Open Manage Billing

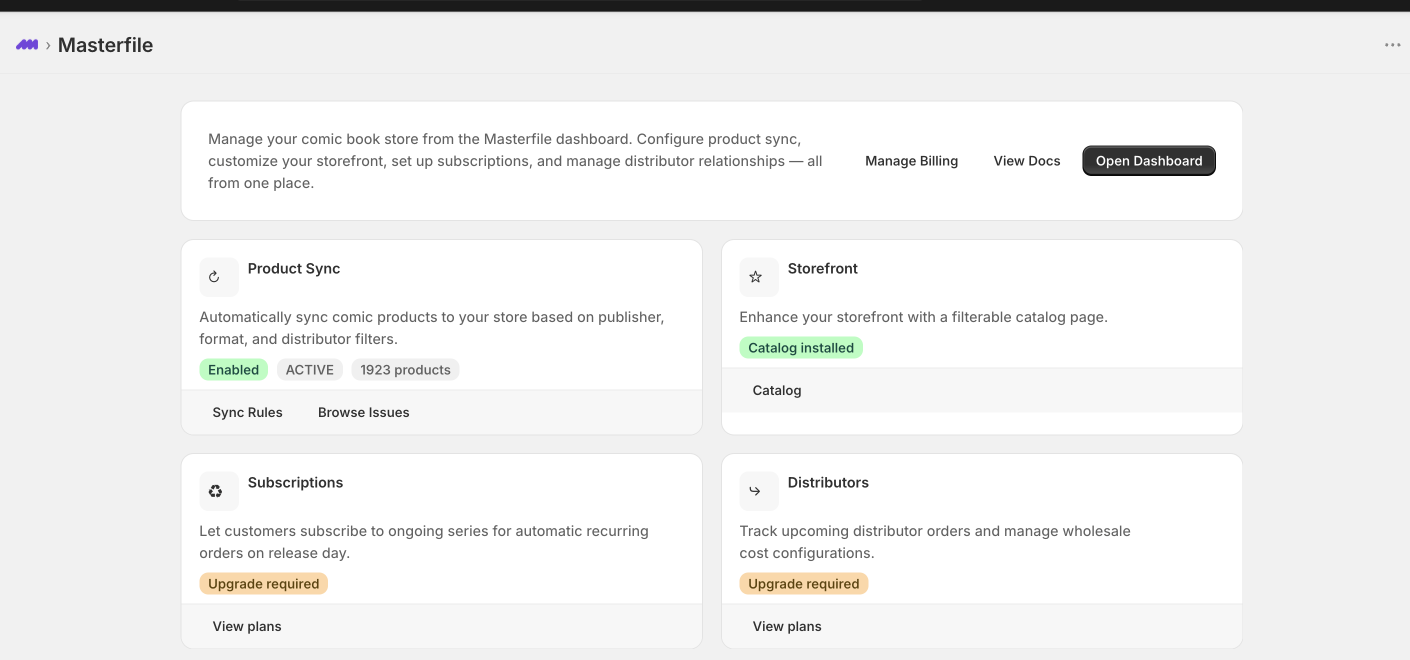(x=911, y=161)
